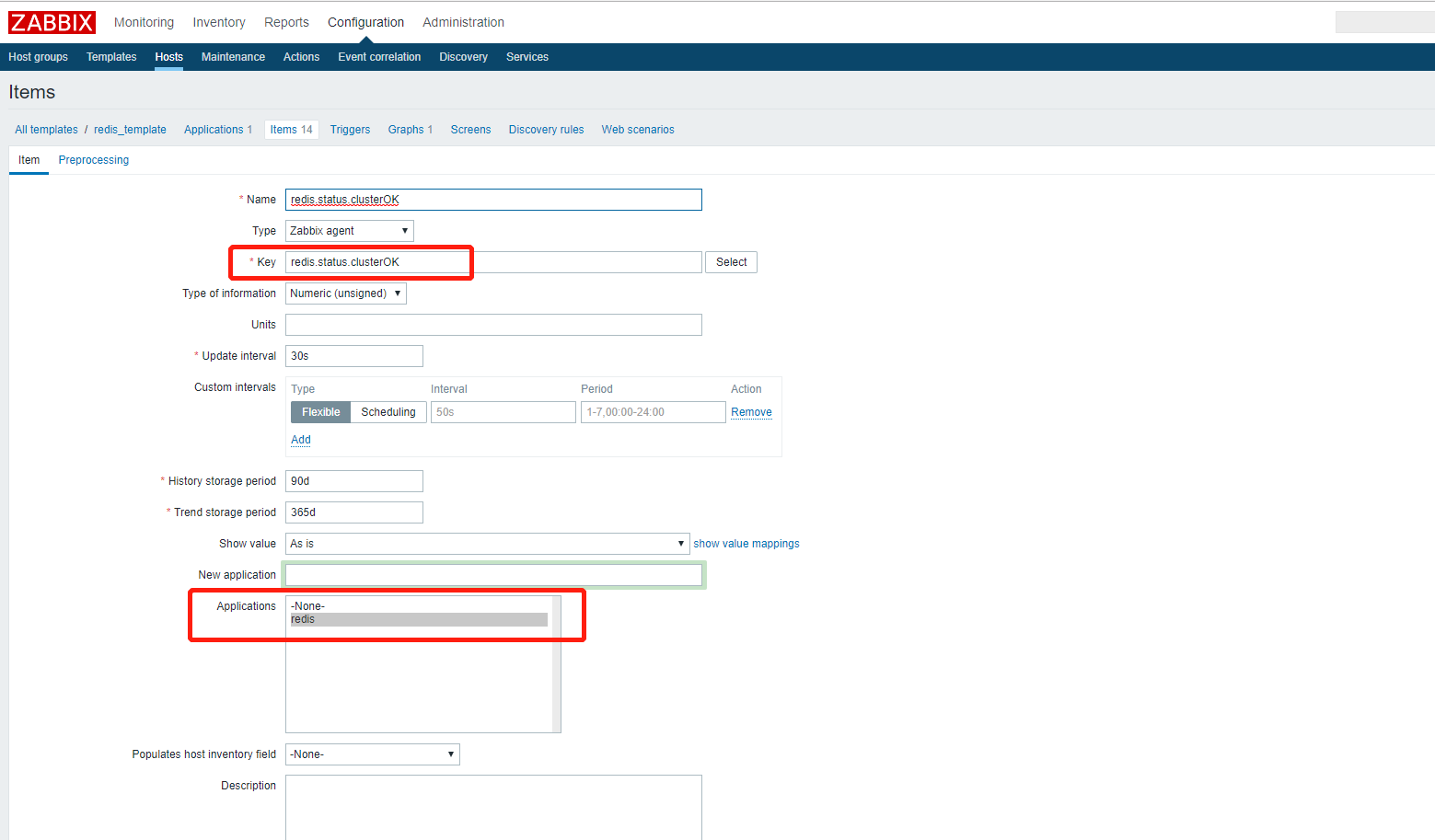Click the Trend storage period field
Viewport: 1435px width, 840px height.
pos(354,512)
